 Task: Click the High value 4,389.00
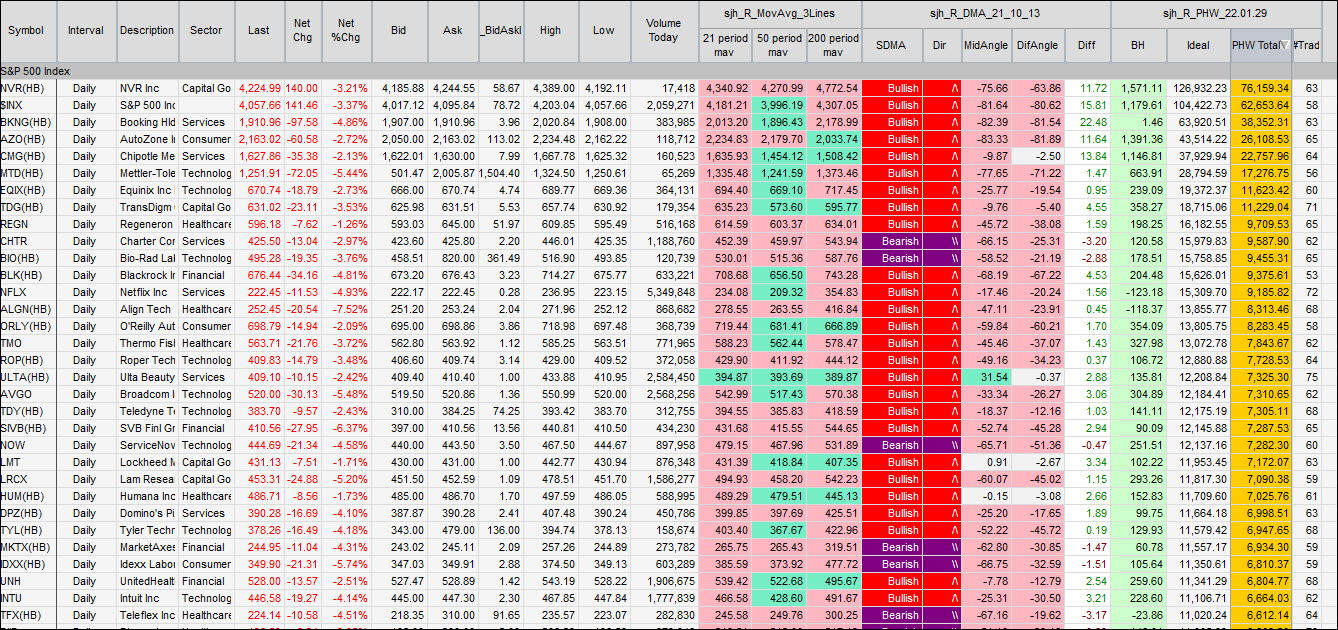coord(550,88)
